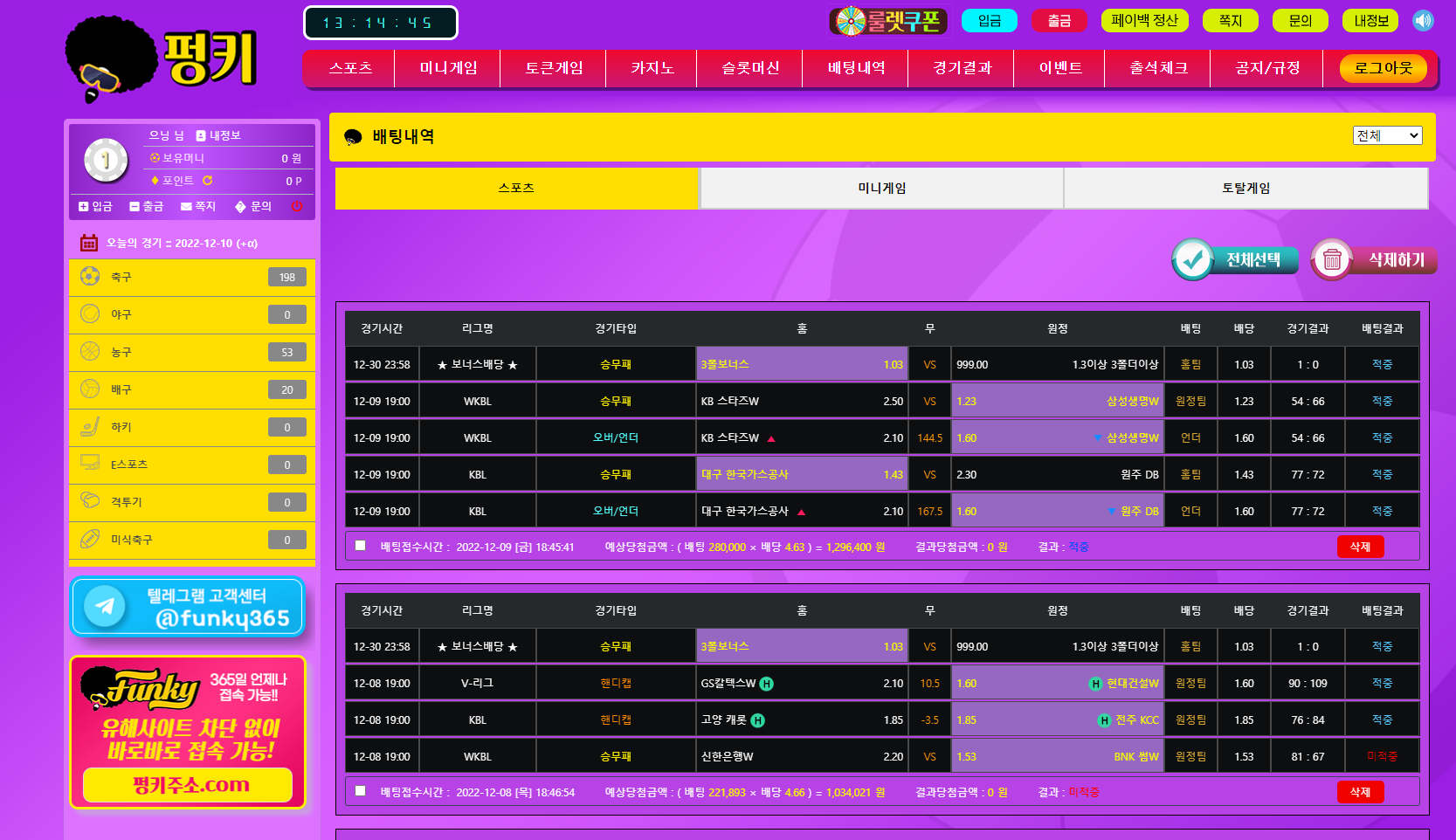Check the second bet slip checkbox
1456x840 pixels.
pos(360,791)
